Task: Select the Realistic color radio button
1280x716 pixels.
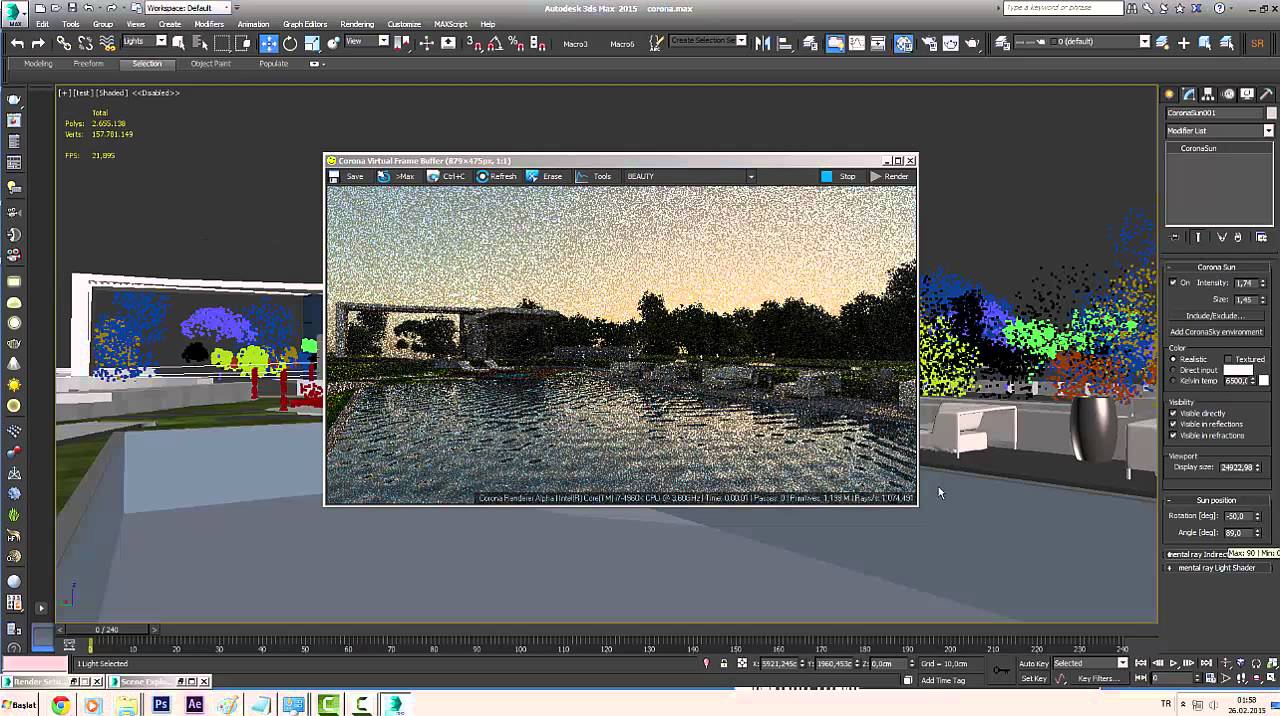Action: click(1174, 359)
